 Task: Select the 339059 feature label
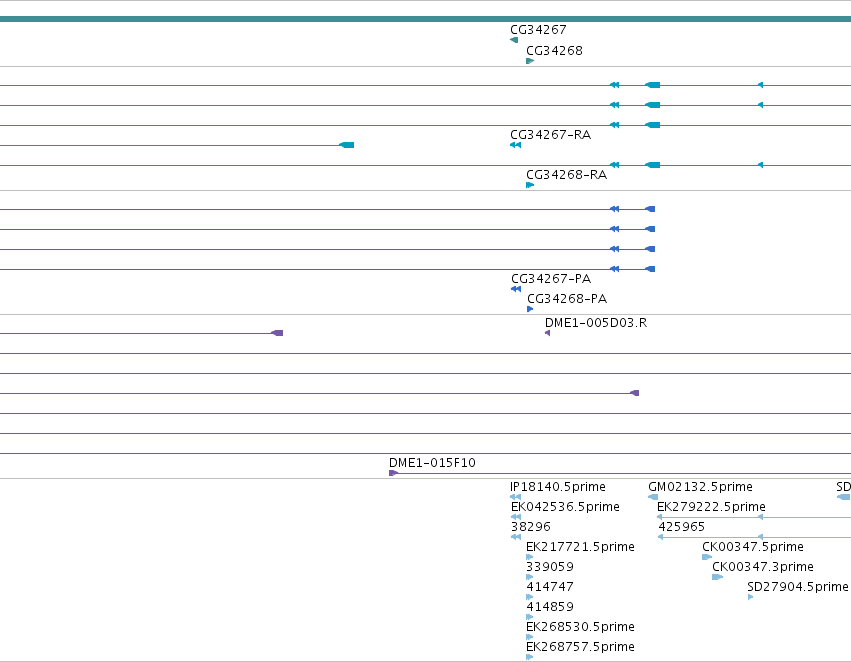tap(550, 567)
